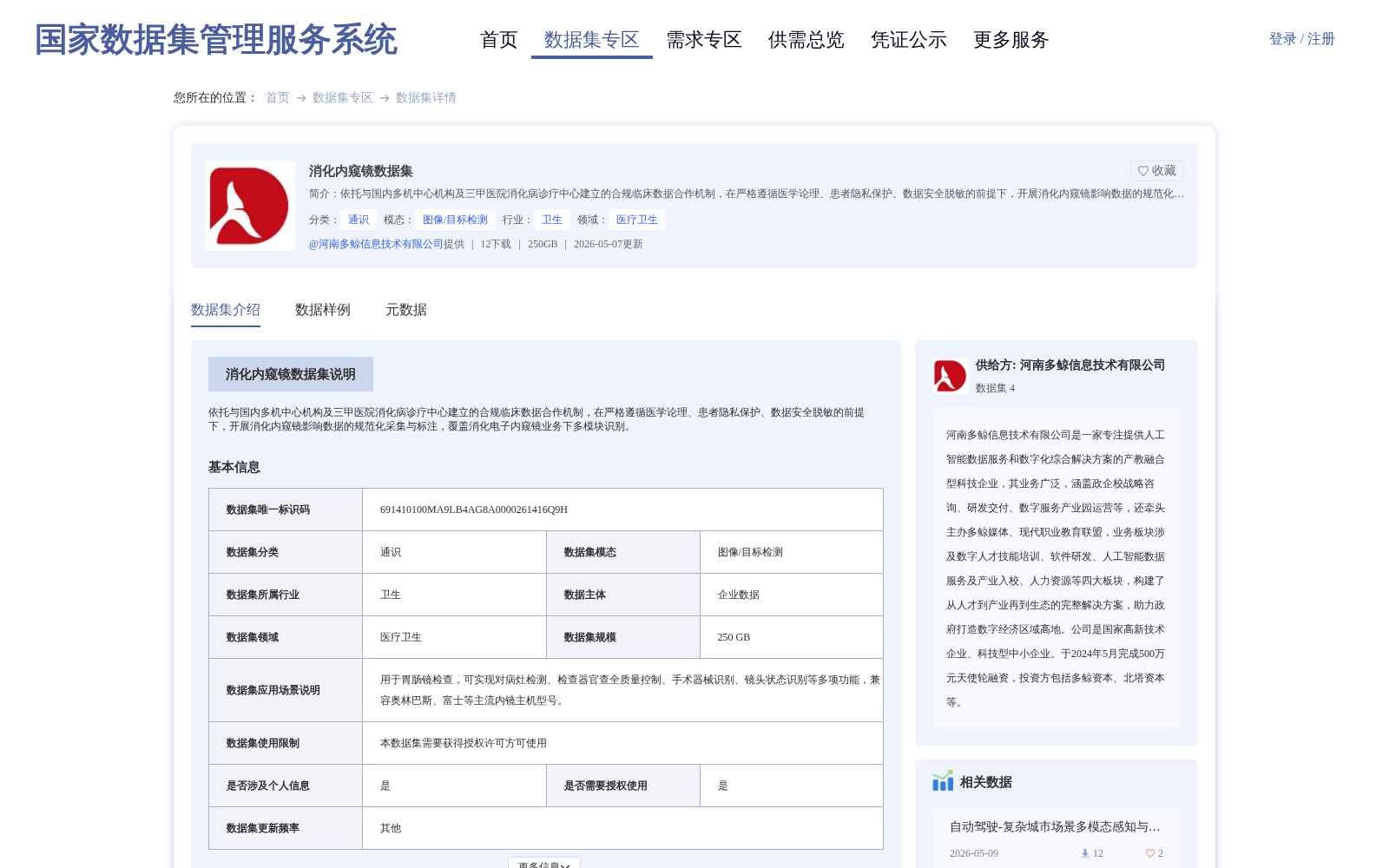Screen dimensions: 1389x868
Task: Click the 医疗卫生 domain tag
Action: point(637,220)
